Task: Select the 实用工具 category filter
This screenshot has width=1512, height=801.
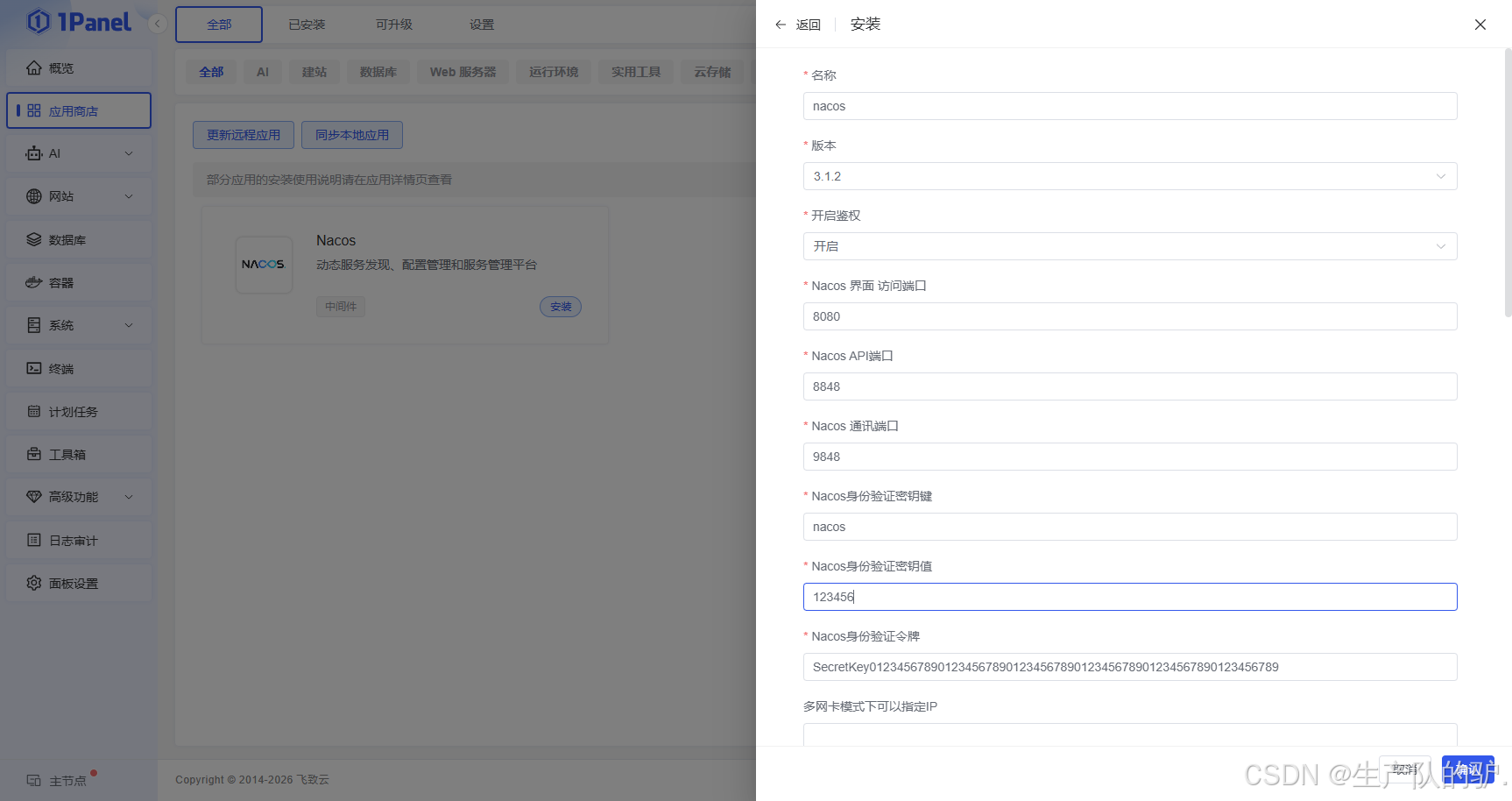Action: [x=636, y=72]
